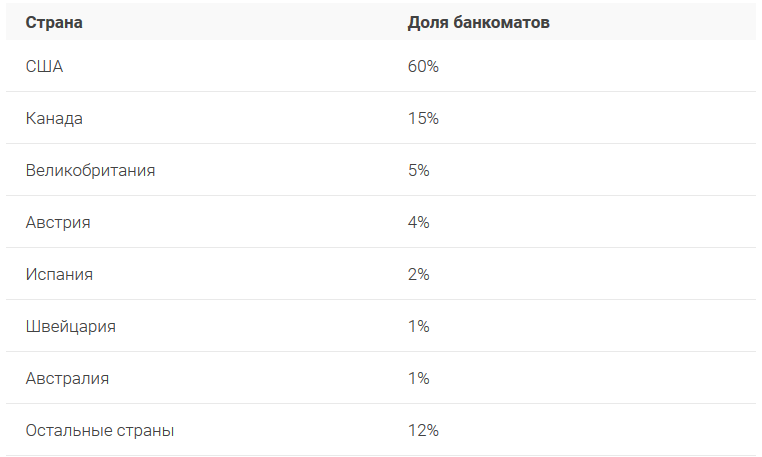Click the Австрия country name
Image resolution: width=762 pixels, height=457 pixels.
pyautogui.click(x=58, y=222)
